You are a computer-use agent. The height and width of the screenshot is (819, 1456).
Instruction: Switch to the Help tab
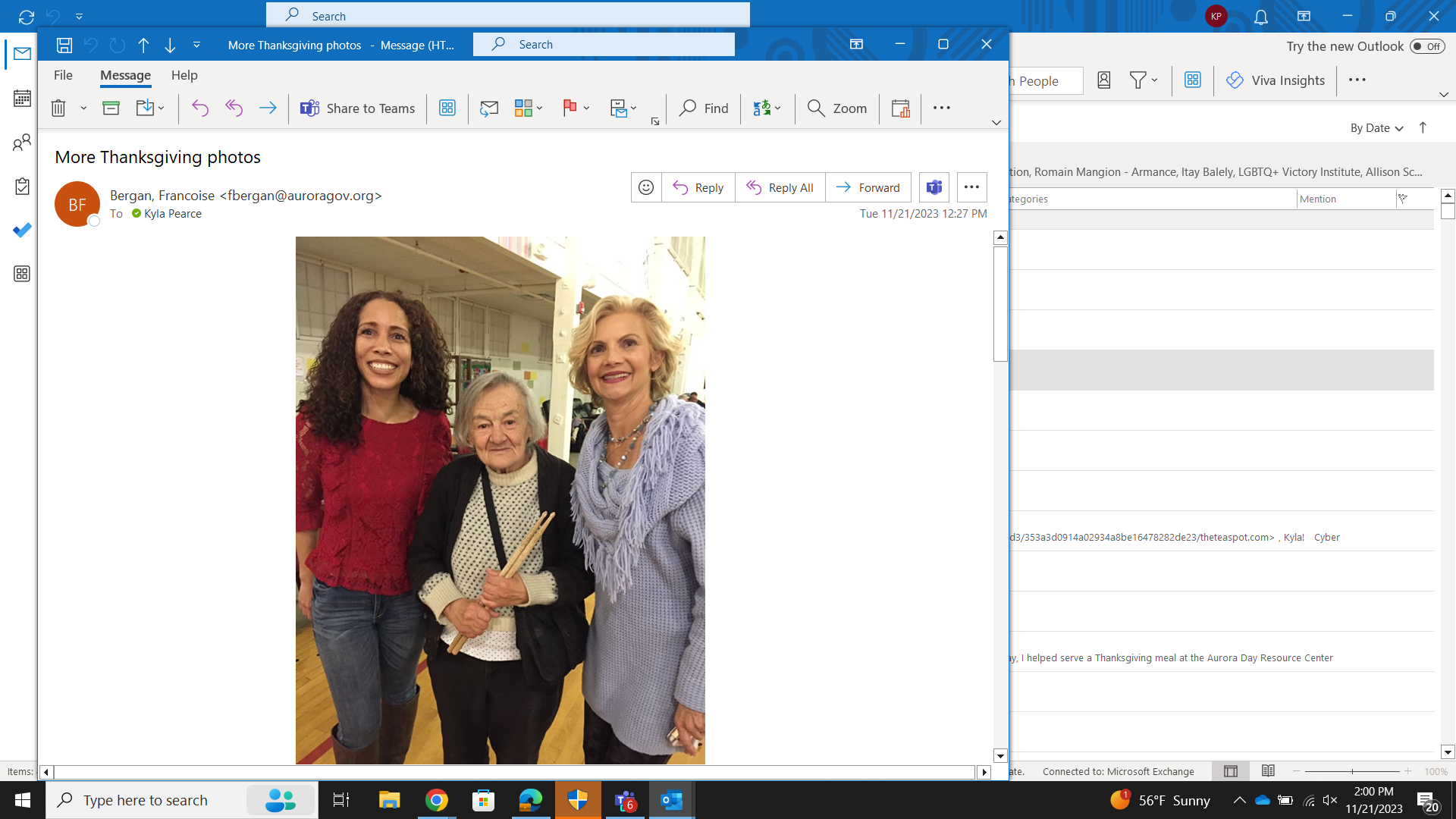184,75
